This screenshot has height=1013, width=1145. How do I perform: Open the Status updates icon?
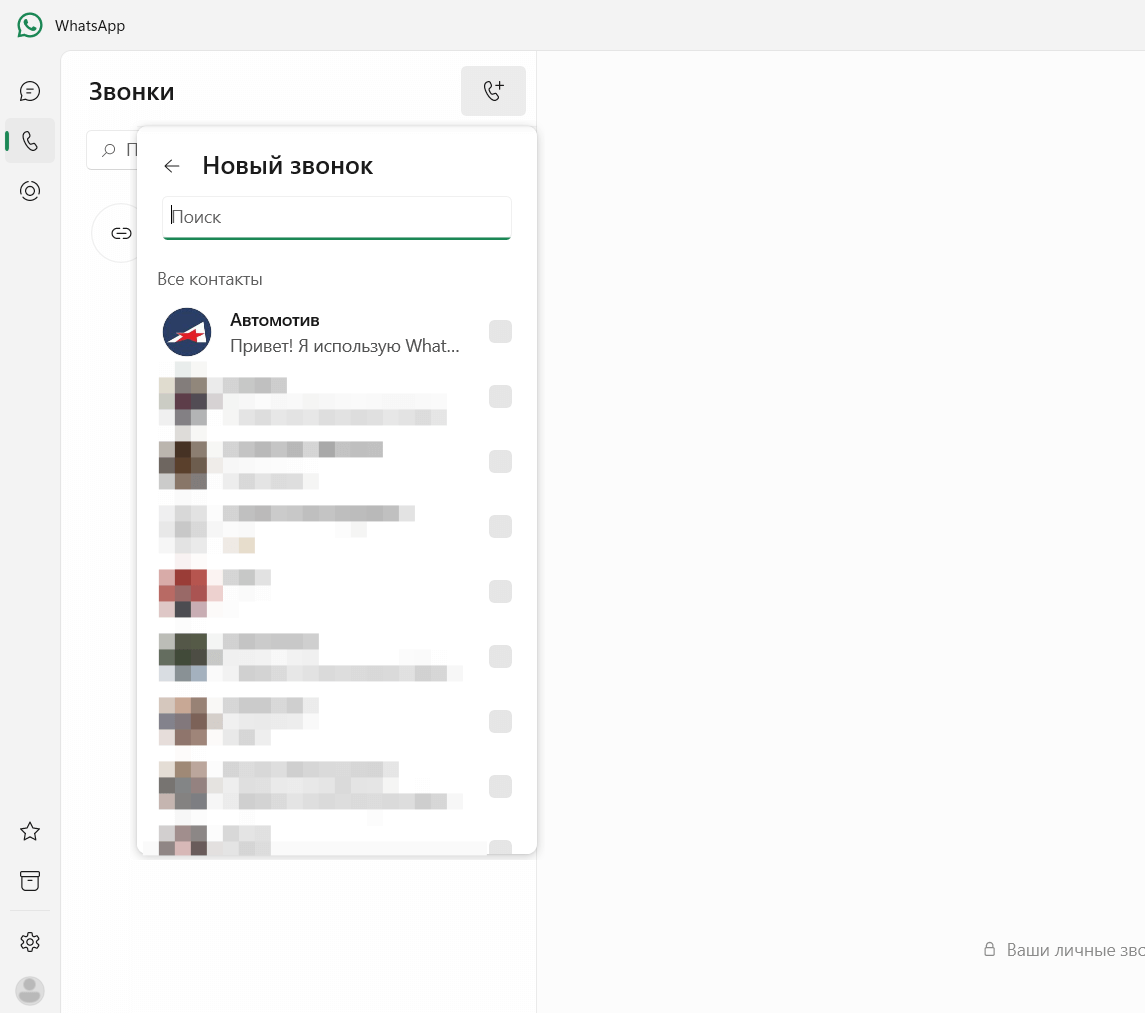pyautogui.click(x=30, y=191)
